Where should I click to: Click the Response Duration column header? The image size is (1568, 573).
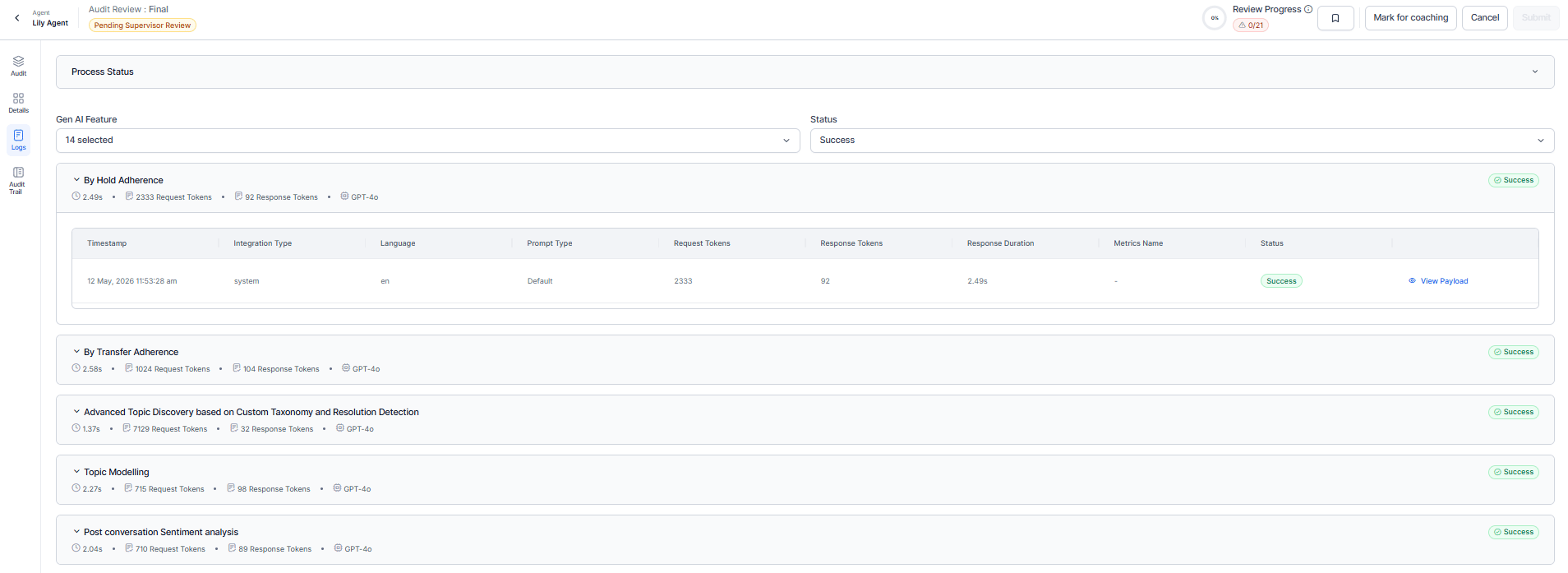(1000, 243)
